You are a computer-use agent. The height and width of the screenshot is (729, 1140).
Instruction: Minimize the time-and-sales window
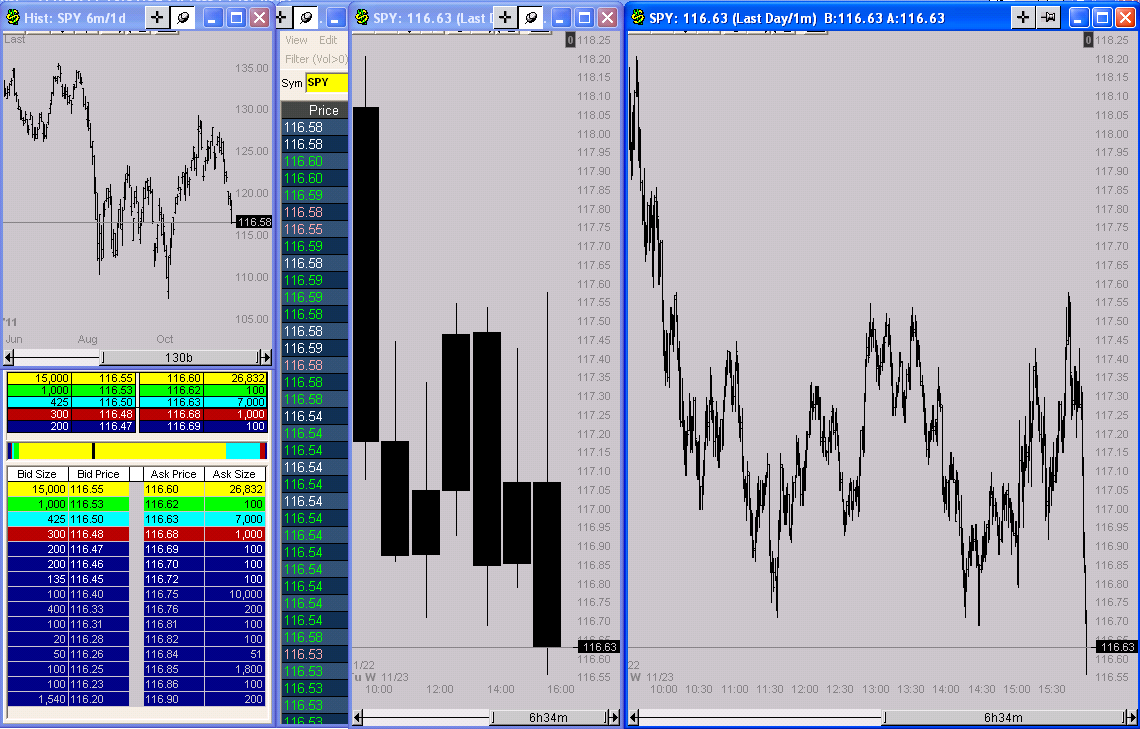(x=335, y=17)
